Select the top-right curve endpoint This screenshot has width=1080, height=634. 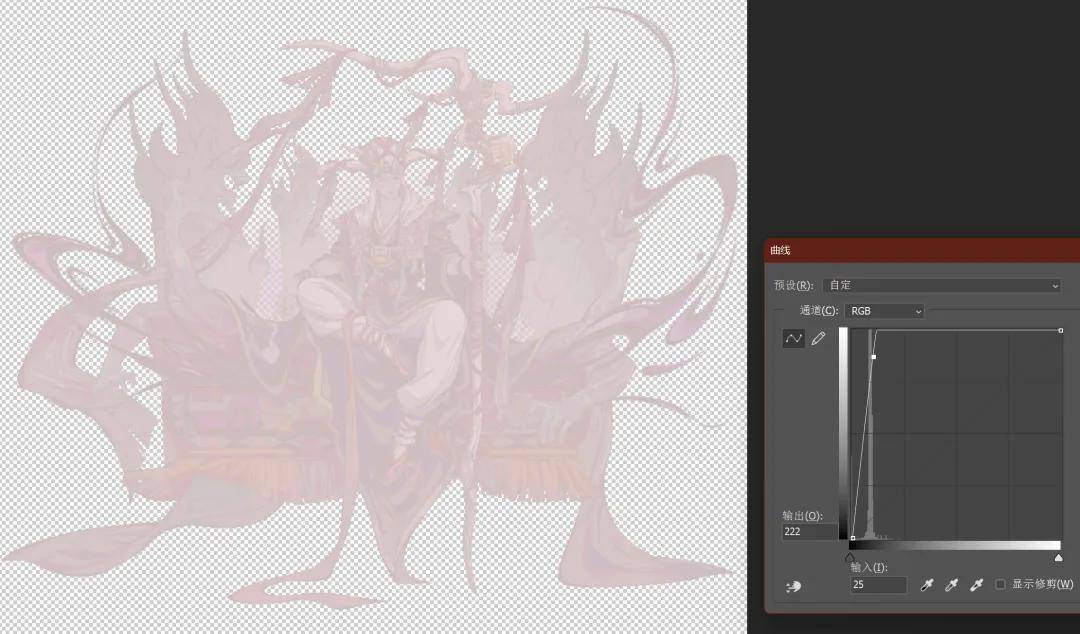pyautogui.click(x=1060, y=330)
